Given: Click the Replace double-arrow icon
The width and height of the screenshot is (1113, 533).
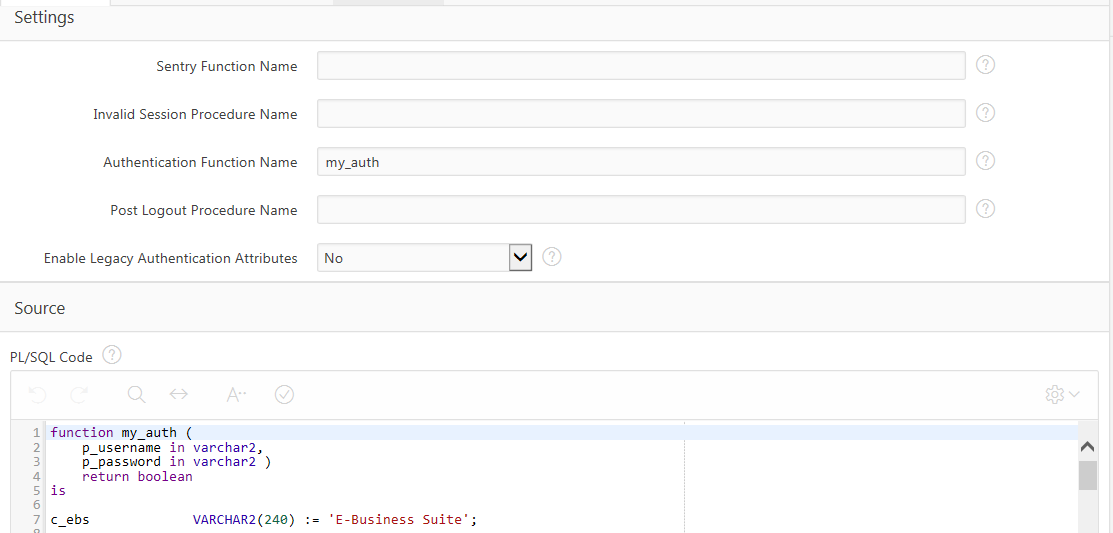Looking at the screenshot, I should [x=179, y=395].
